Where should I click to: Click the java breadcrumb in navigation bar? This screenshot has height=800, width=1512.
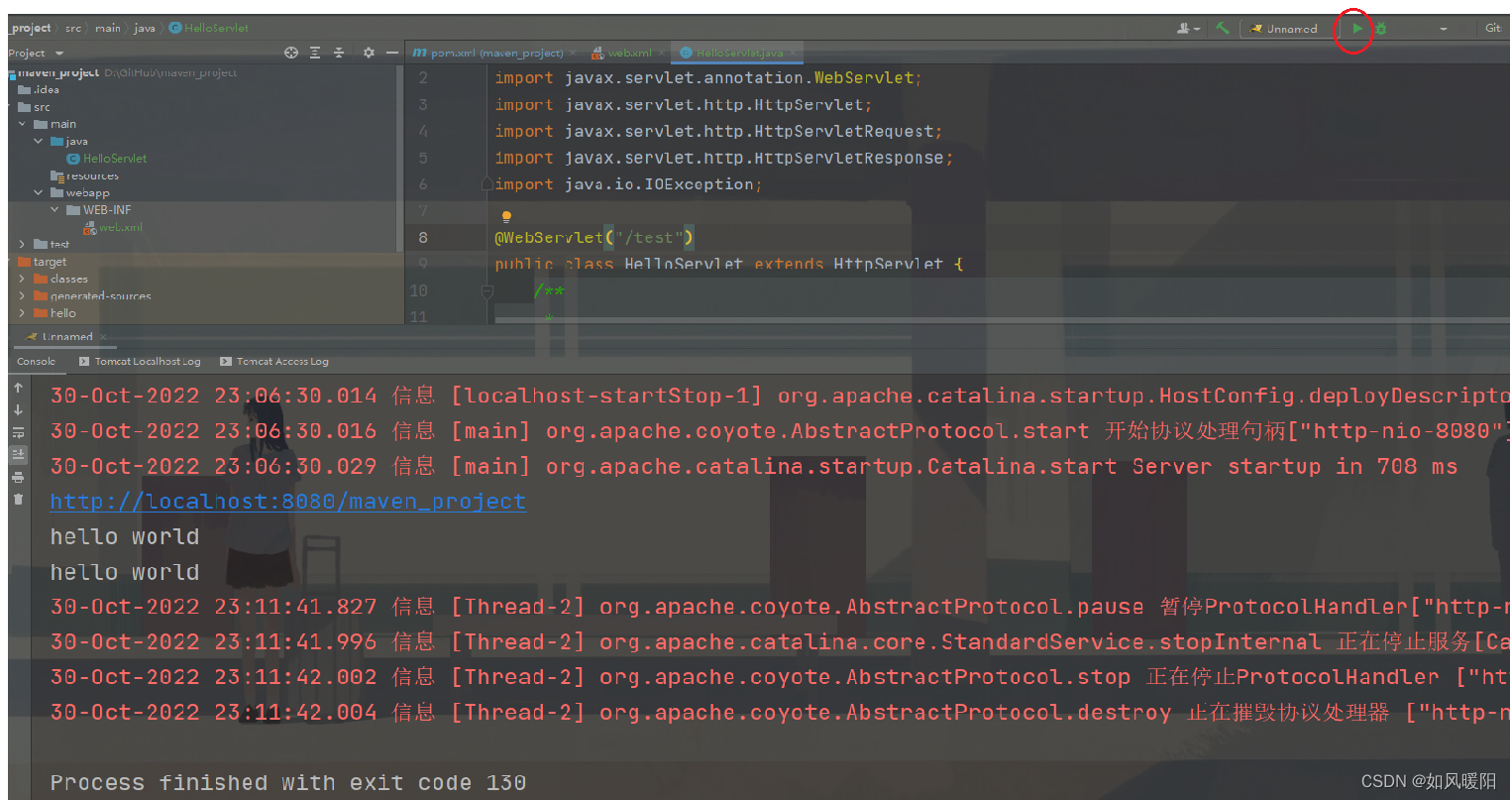145,28
